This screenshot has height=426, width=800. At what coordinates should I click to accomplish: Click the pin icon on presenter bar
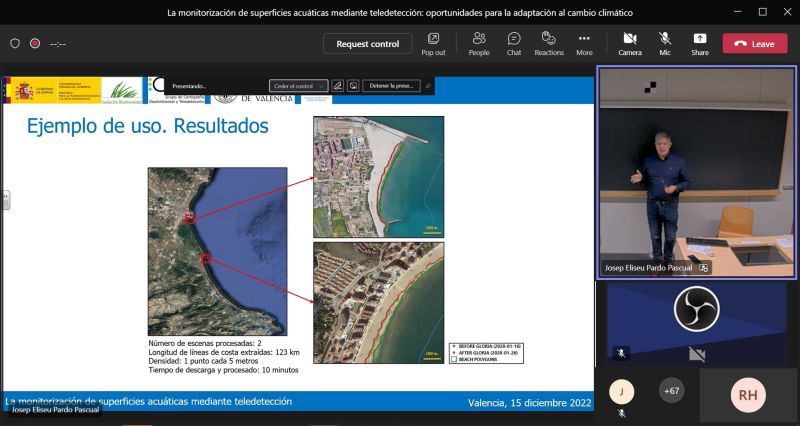tap(428, 86)
